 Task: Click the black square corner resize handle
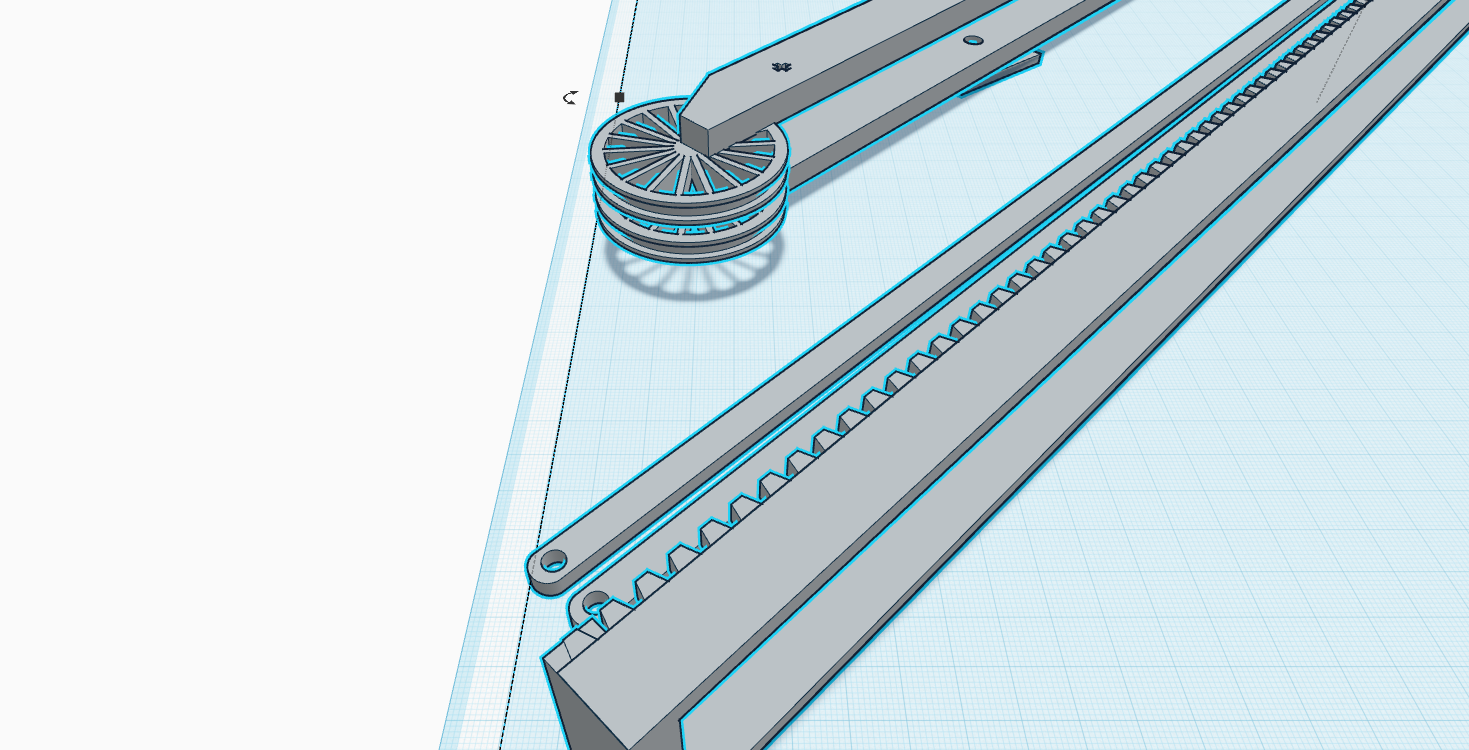(x=619, y=97)
